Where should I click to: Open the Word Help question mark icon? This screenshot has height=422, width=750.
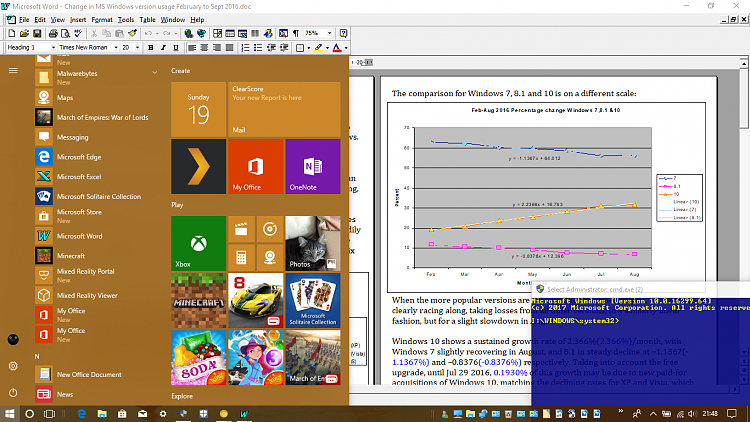pos(343,33)
